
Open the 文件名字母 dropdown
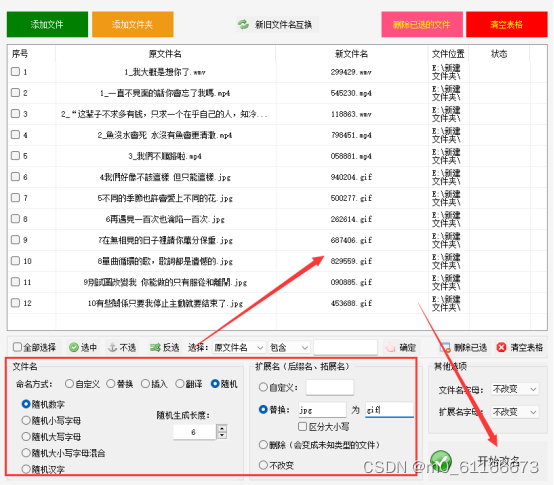tap(515, 389)
